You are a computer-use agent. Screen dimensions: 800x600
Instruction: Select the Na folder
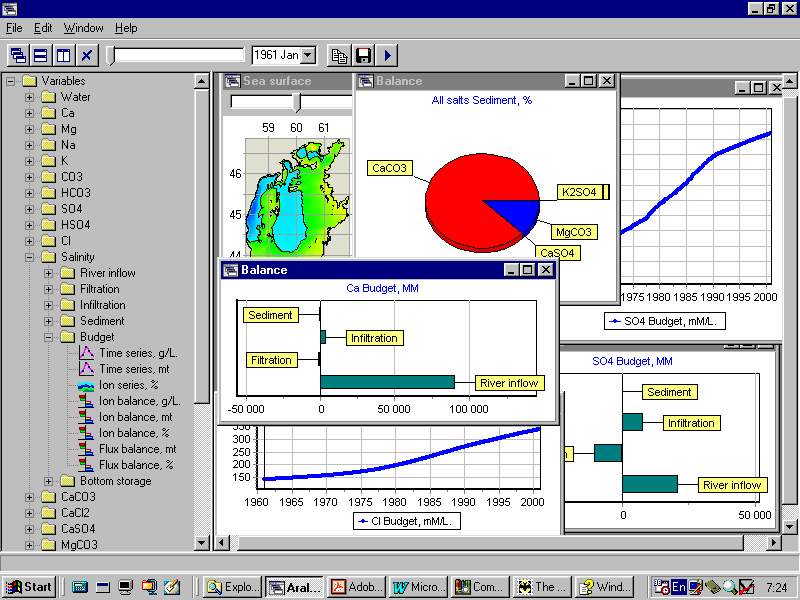59,145
